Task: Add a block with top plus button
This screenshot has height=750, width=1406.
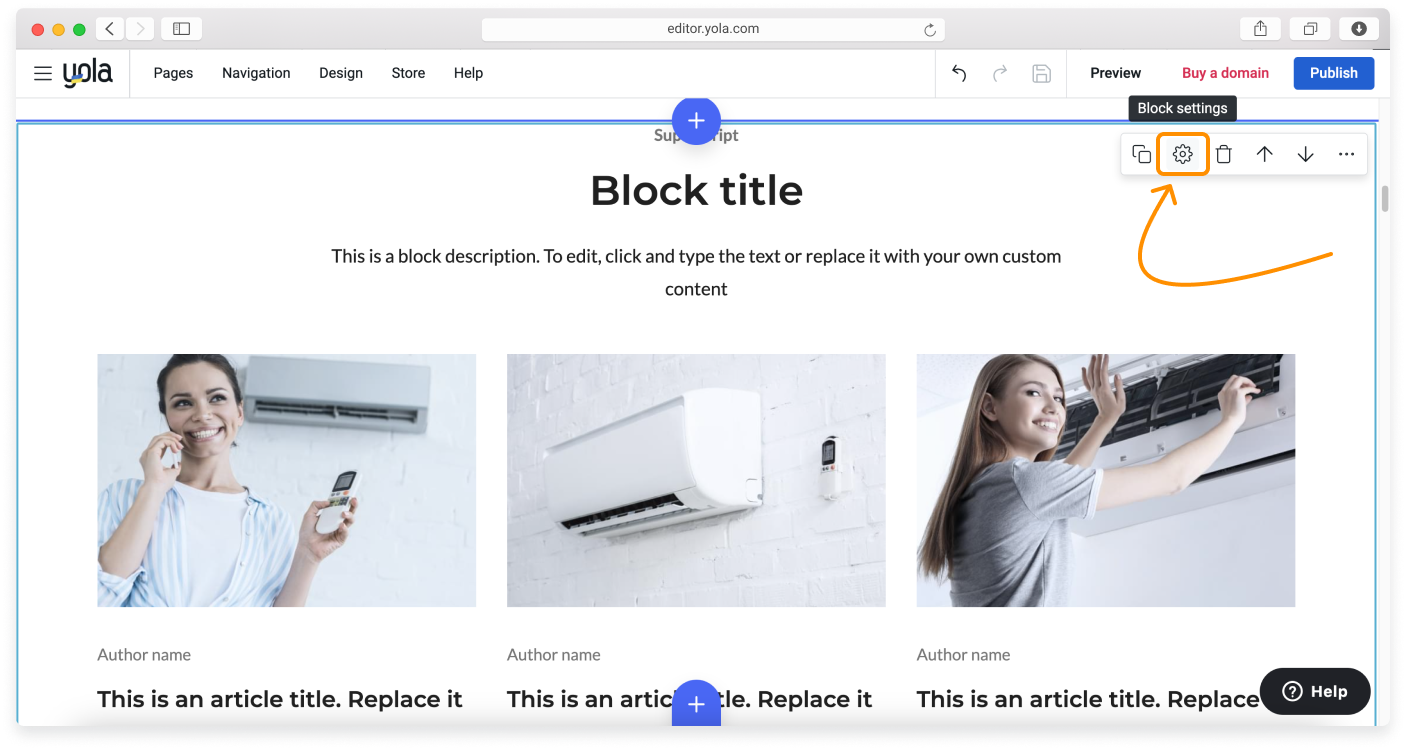Action: coord(696,121)
